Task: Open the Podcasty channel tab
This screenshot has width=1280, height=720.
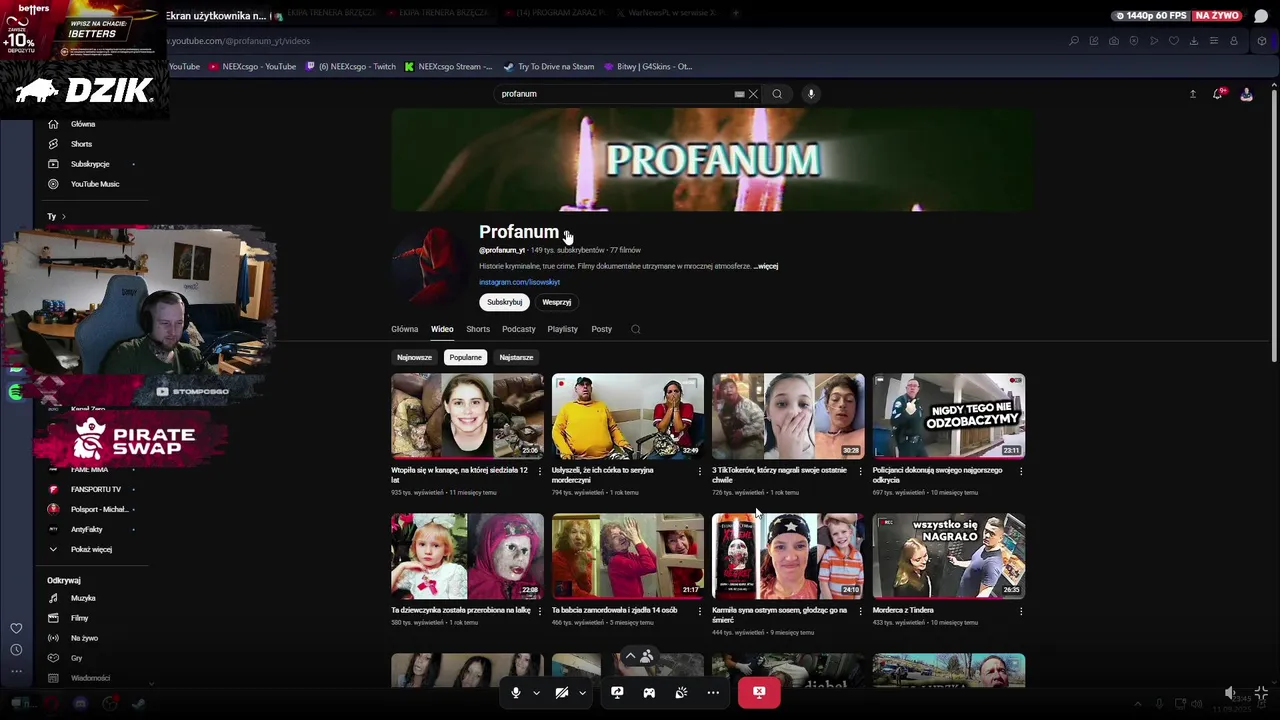Action: pos(519,329)
